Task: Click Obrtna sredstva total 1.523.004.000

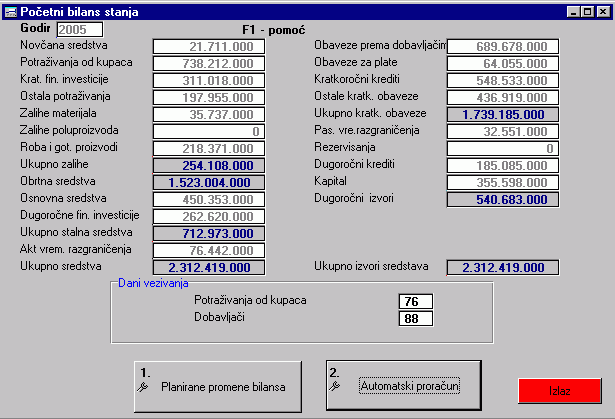Action: tap(209, 182)
